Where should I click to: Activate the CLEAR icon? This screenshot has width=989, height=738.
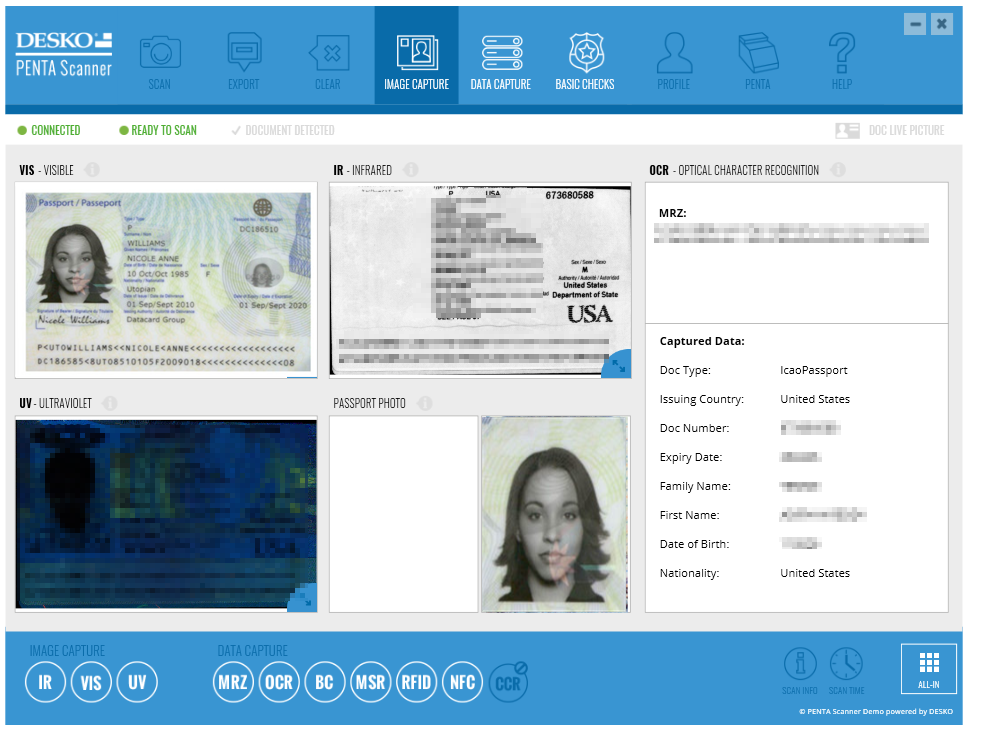(328, 55)
